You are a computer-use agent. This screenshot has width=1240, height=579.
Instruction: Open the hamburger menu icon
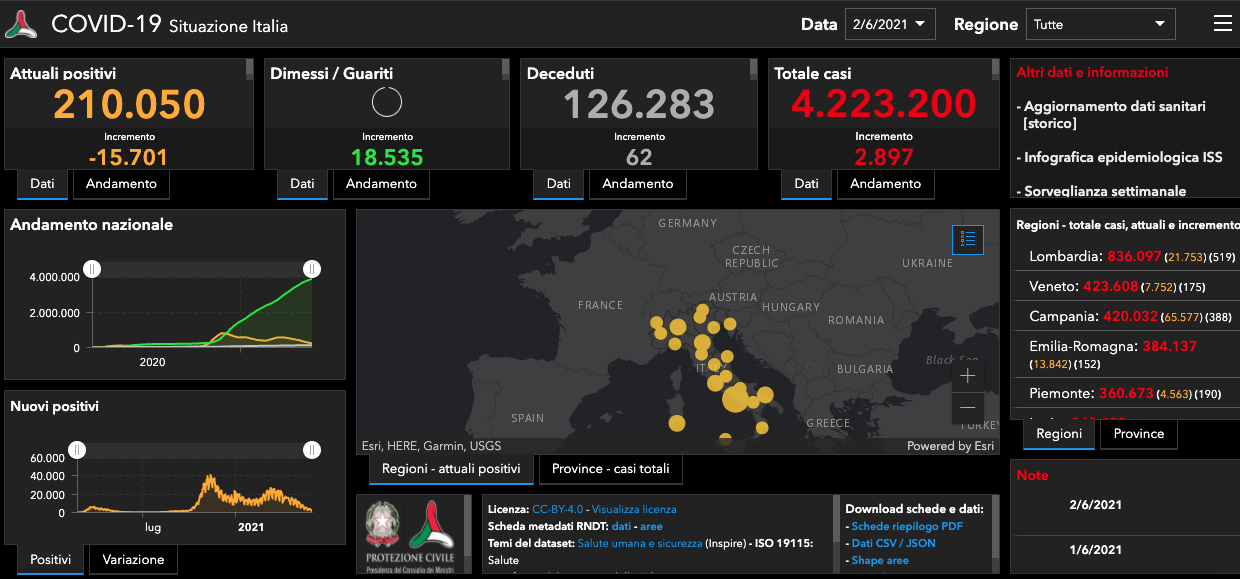1222,24
